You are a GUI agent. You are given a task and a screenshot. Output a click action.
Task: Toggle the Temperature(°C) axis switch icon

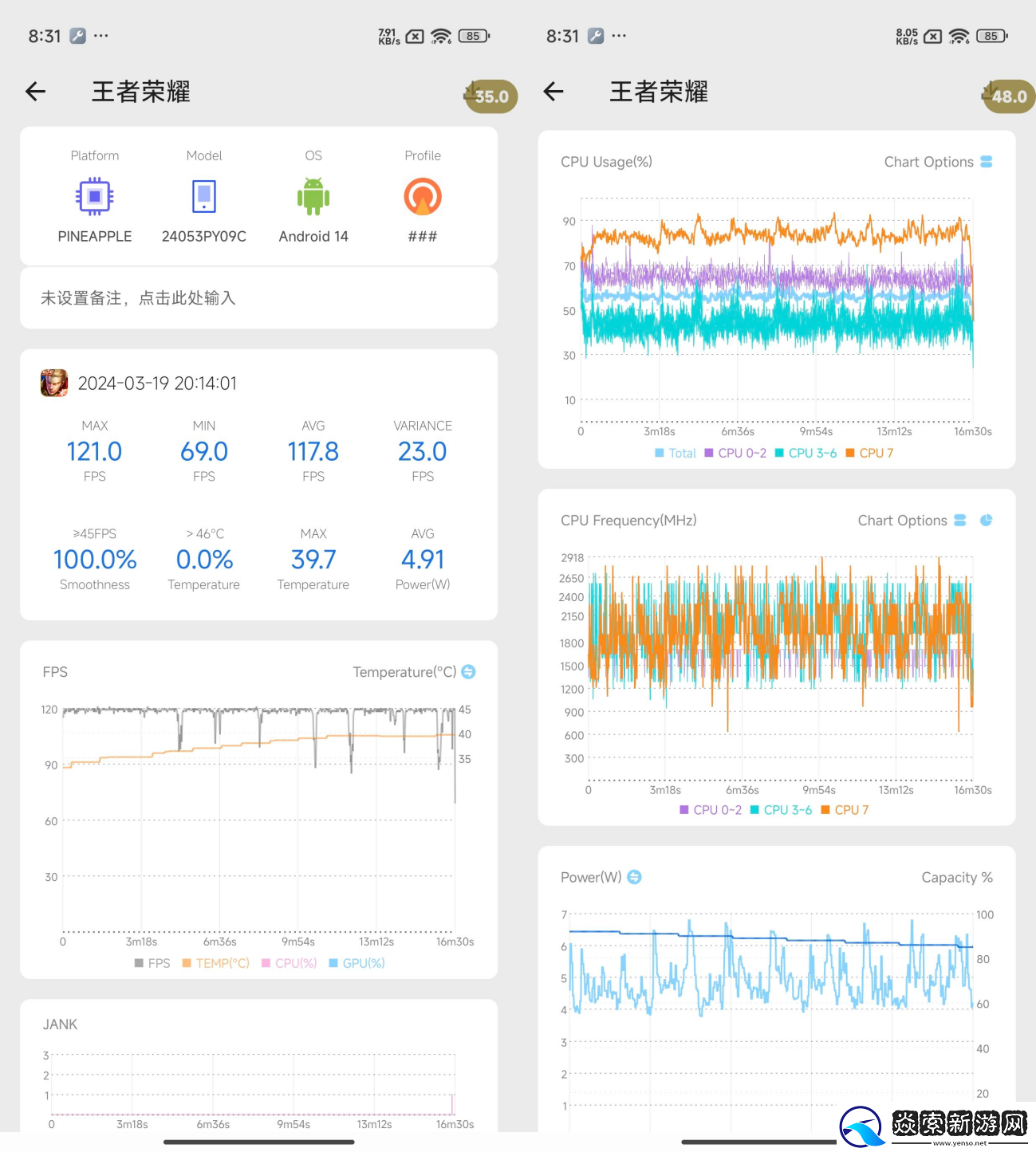click(x=469, y=672)
